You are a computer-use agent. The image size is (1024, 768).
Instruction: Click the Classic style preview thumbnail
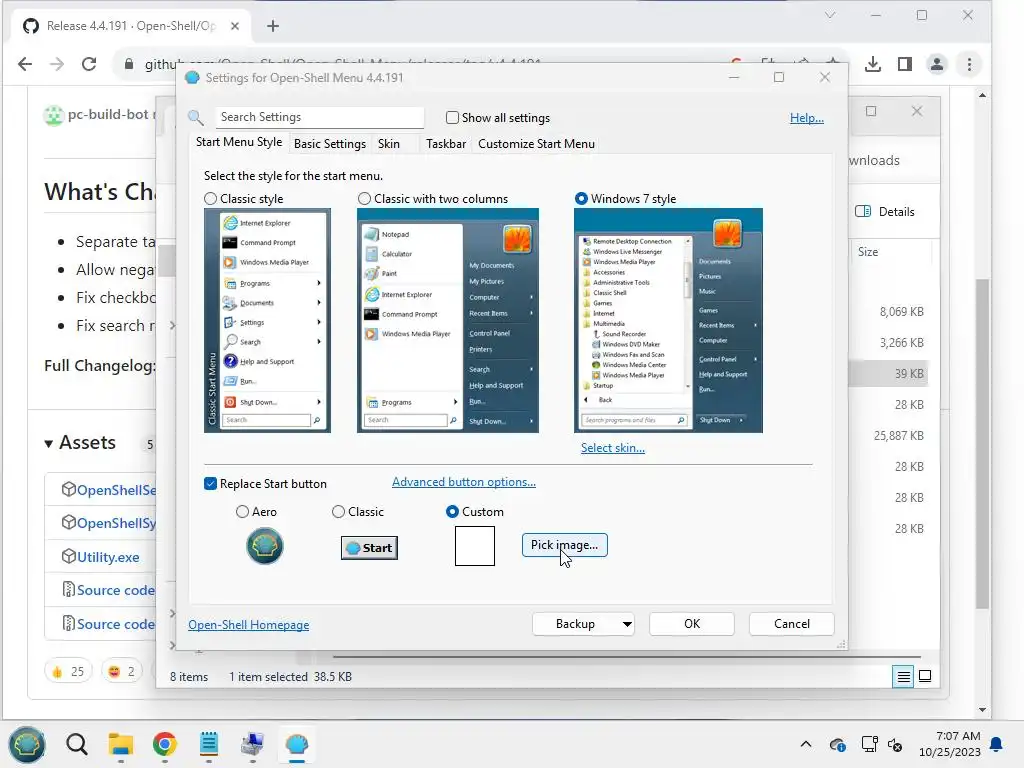click(267, 321)
